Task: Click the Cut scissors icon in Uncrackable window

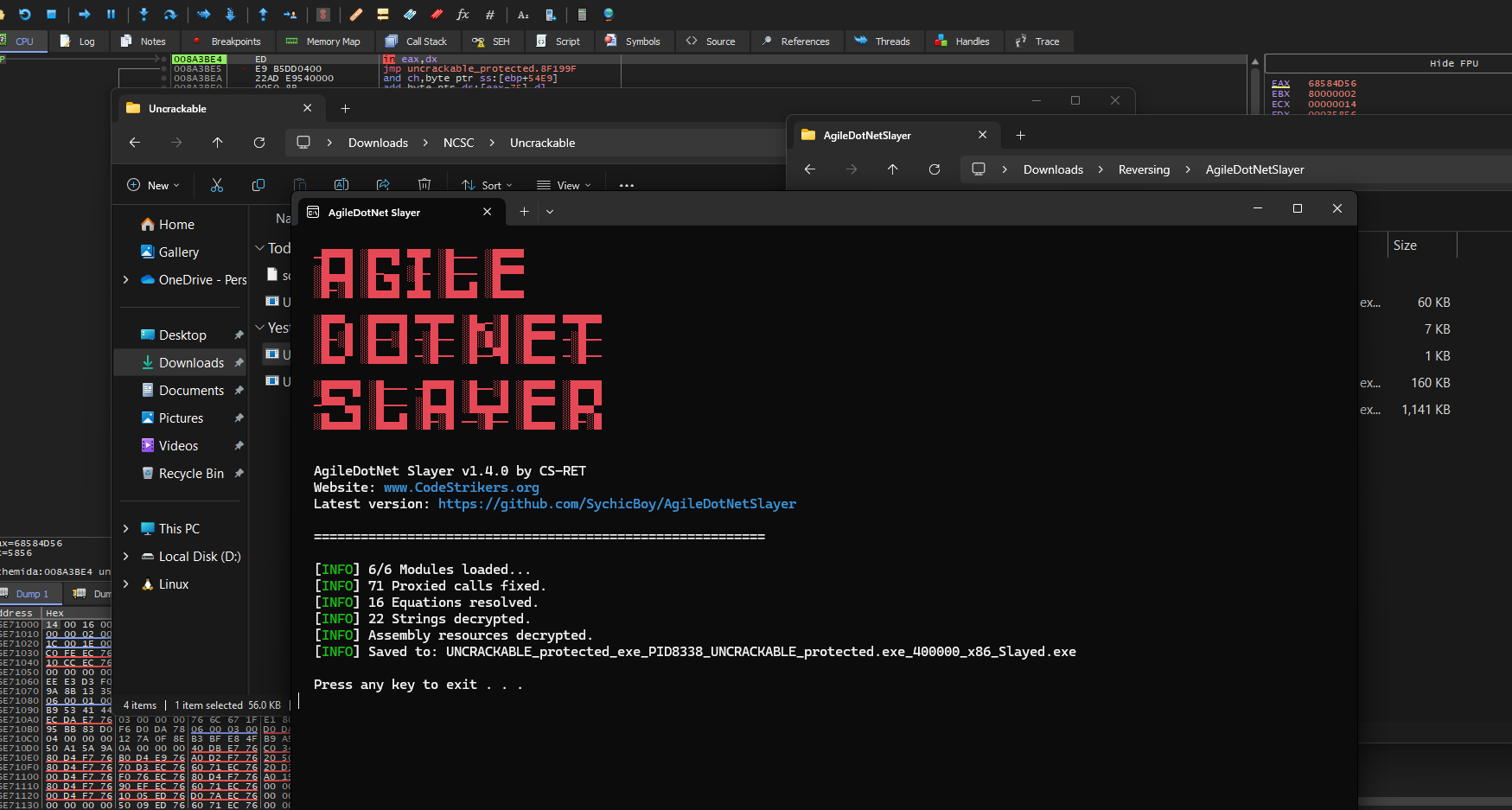Action: click(x=217, y=185)
